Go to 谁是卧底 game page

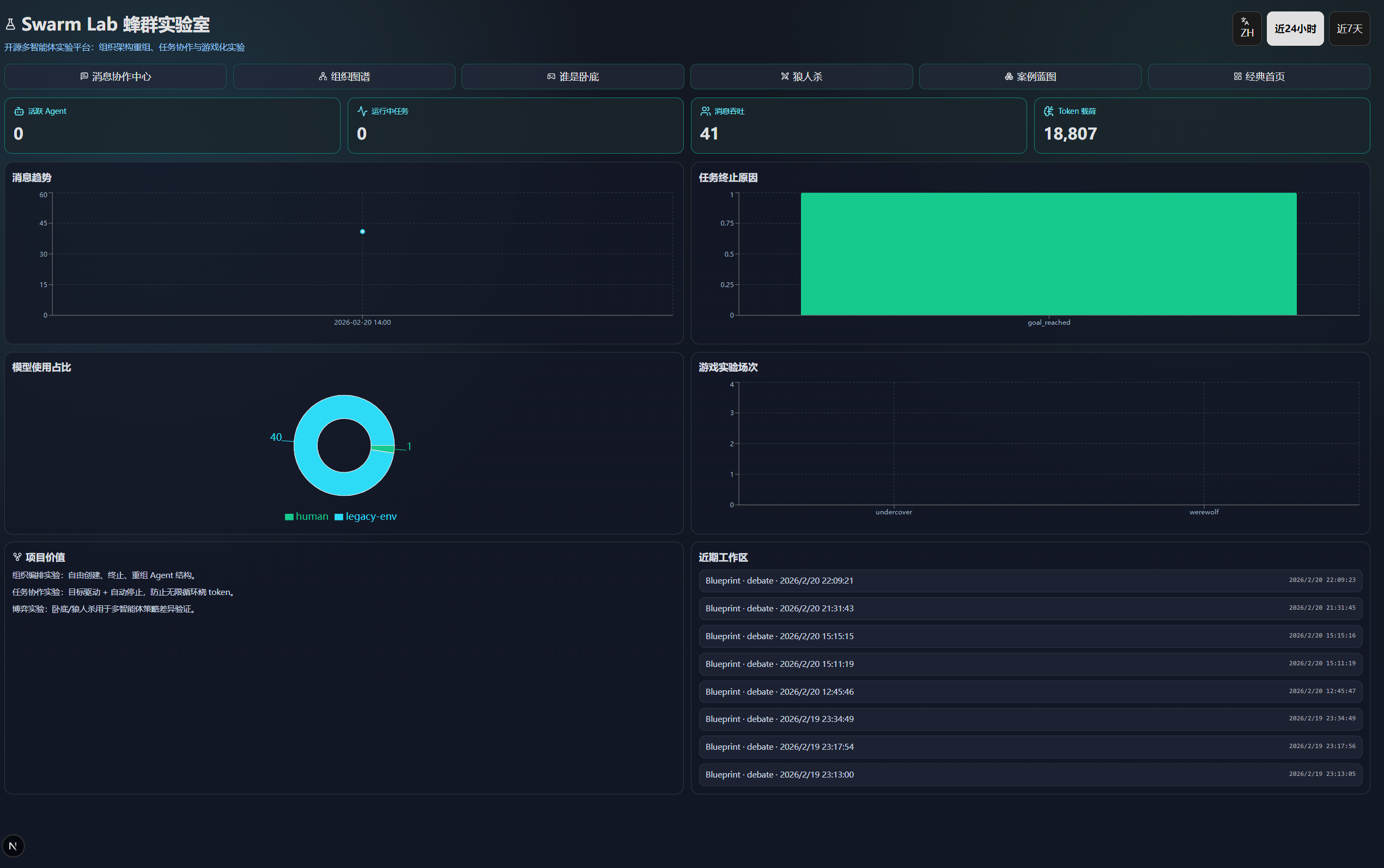[x=572, y=77]
